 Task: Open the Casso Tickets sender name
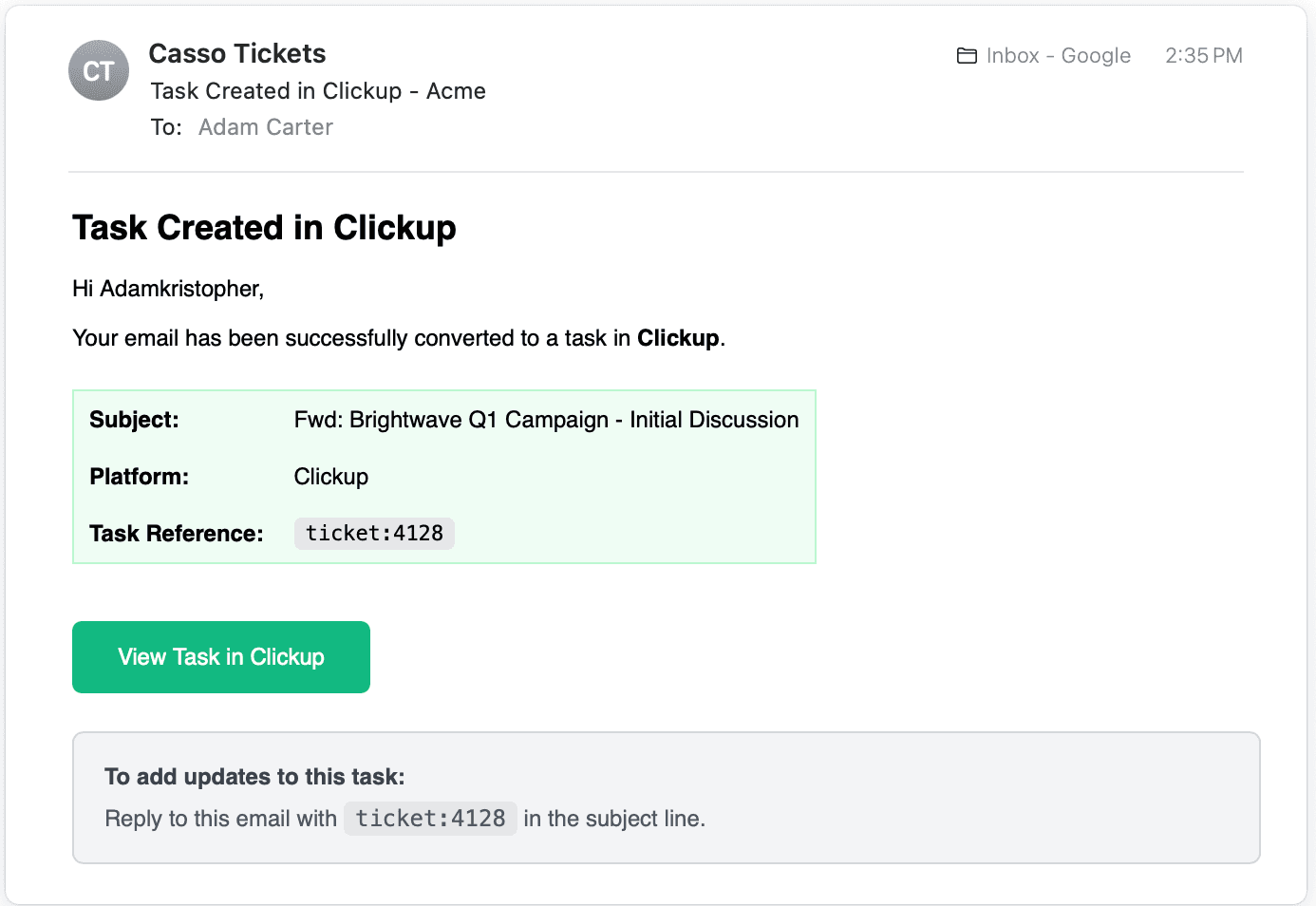pos(236,53)
